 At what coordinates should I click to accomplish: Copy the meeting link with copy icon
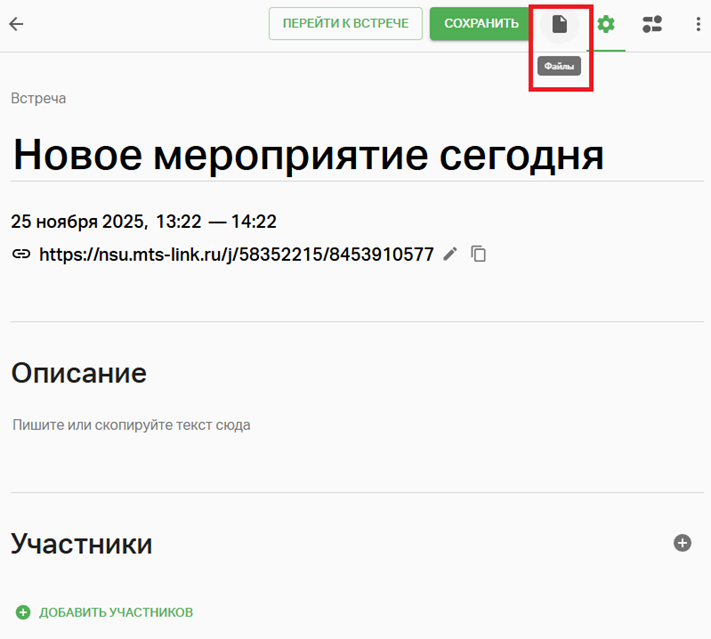479,254
